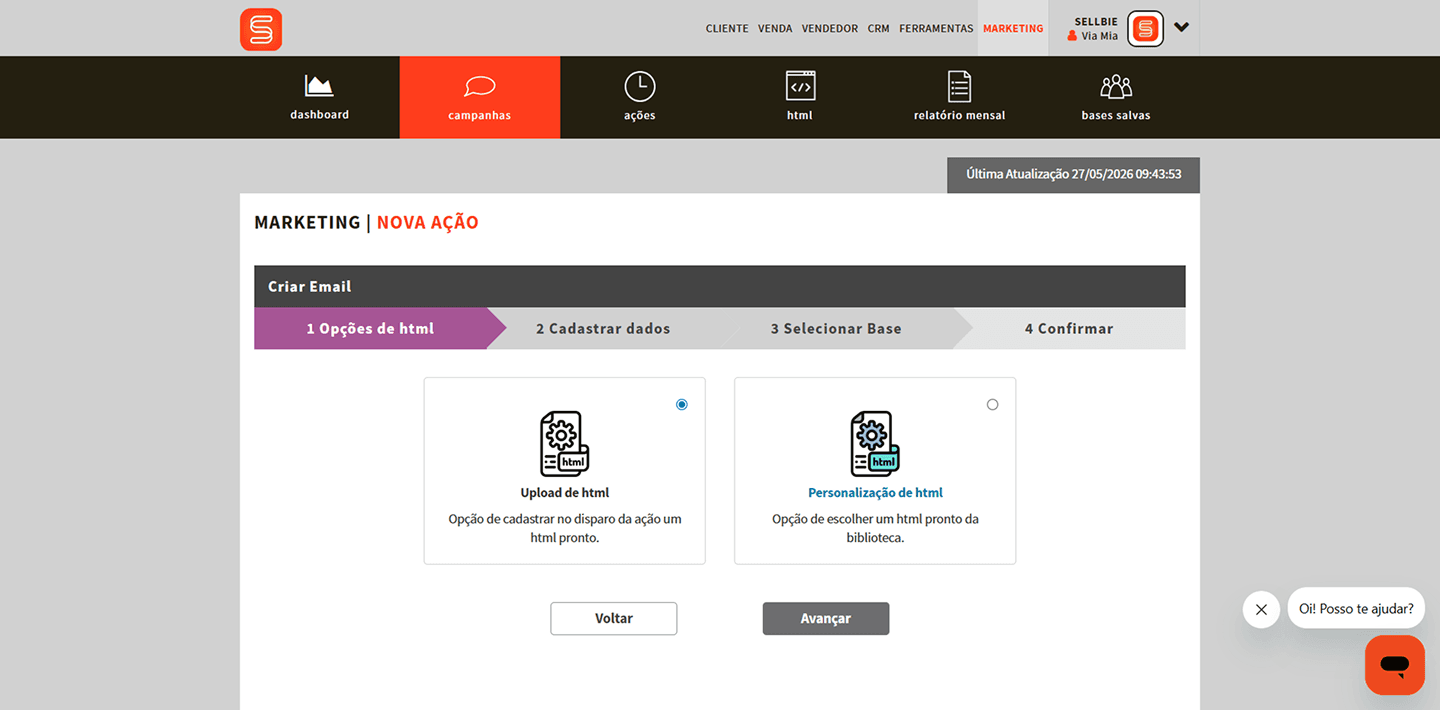Click 'Opção de escolher um html pronto' description
Screen dimensions: 1440x710
coord(875,528)
